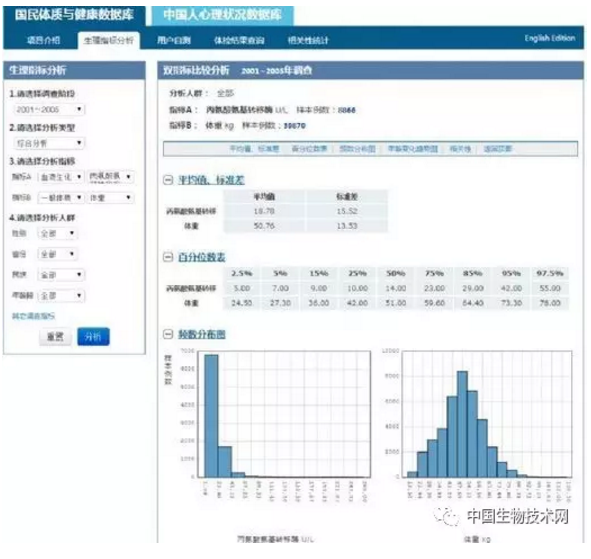Select the standard deviation 15.52 cell
This screenshot has width=591, height=559.
tap(347, 211)
